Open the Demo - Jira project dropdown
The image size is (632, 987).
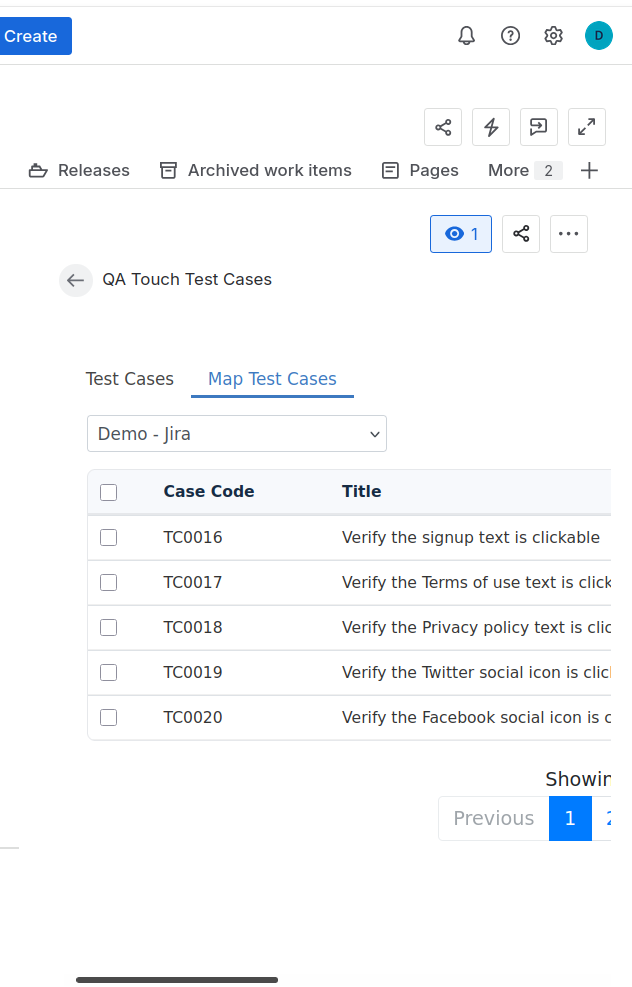(237, 433)
